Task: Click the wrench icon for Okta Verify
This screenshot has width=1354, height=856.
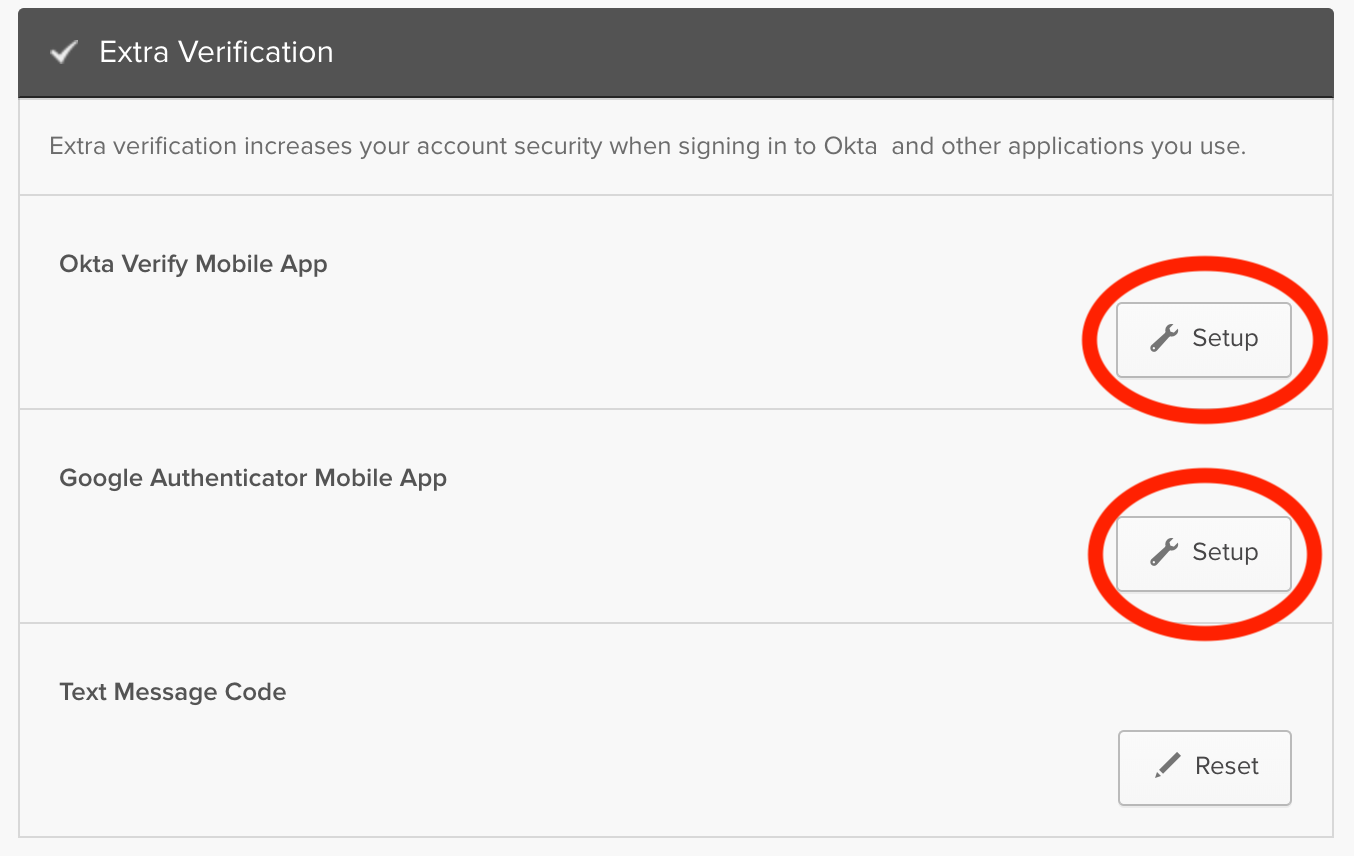Action: (x=1163, y=339)
